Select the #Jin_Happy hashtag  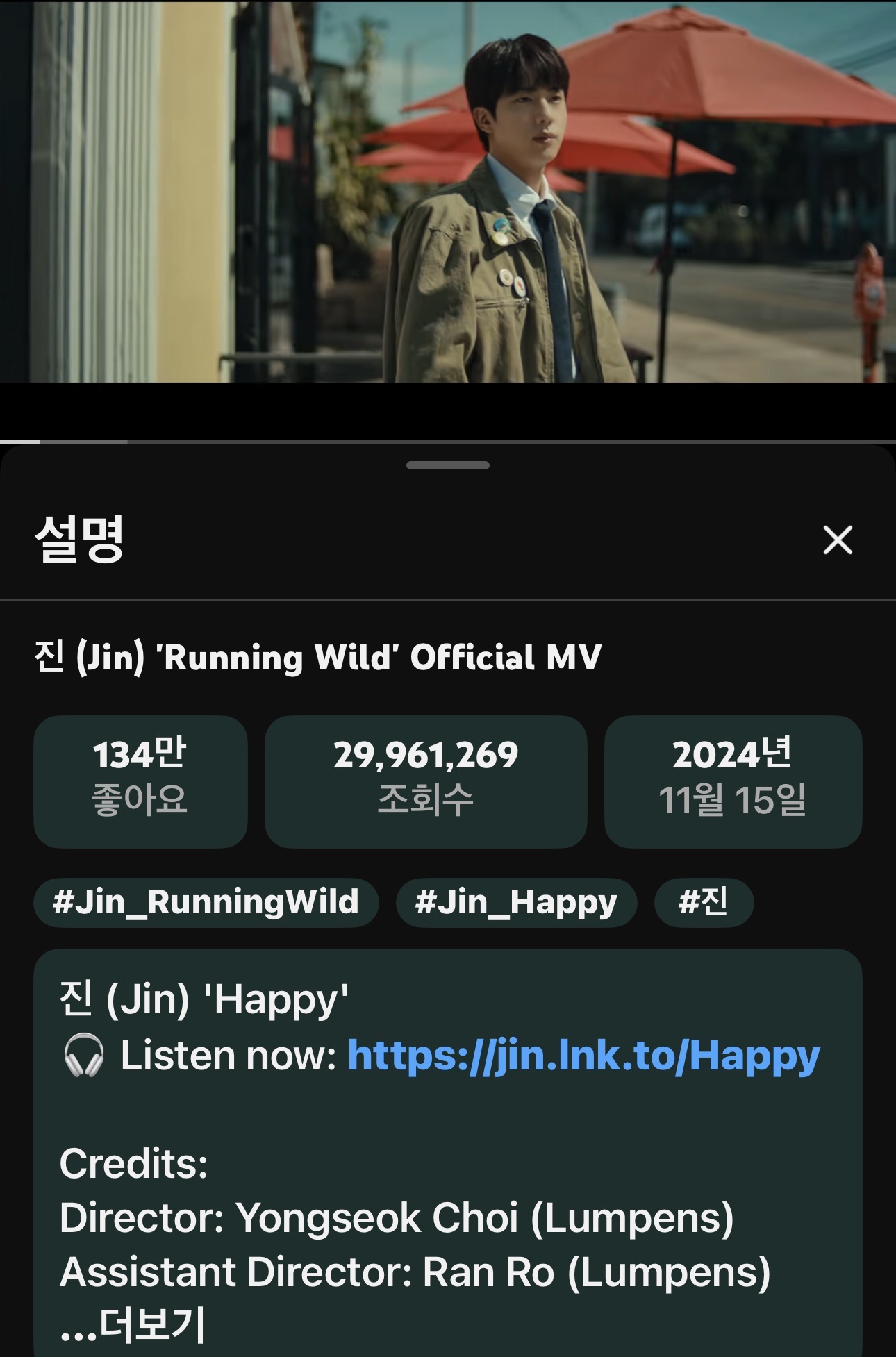pos(516,902)
